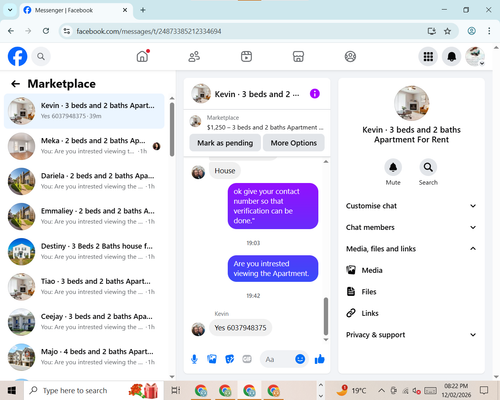
Task: Open the nine-dot Menu grid icon
Action: pyautogui.click(x=428, y=56)
